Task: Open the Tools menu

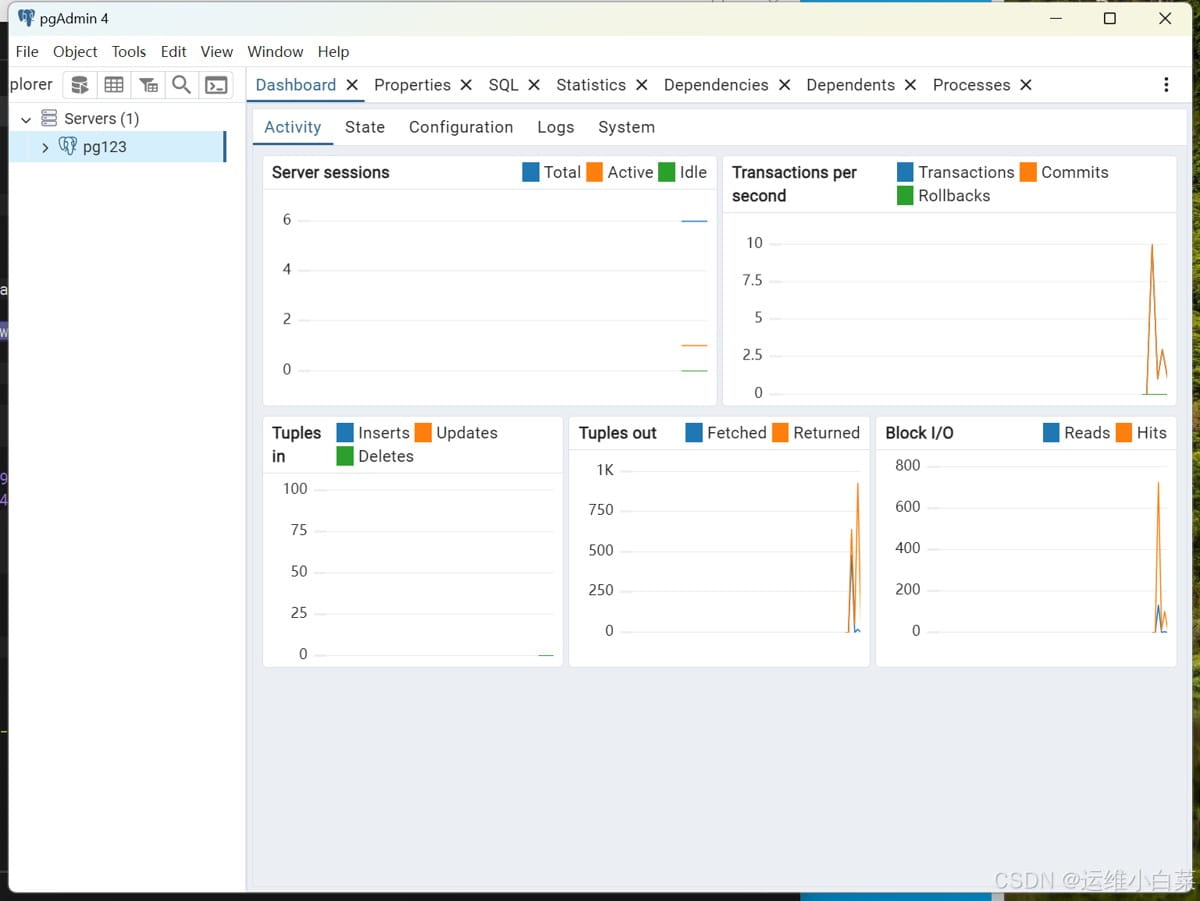Action: (128, 52)
